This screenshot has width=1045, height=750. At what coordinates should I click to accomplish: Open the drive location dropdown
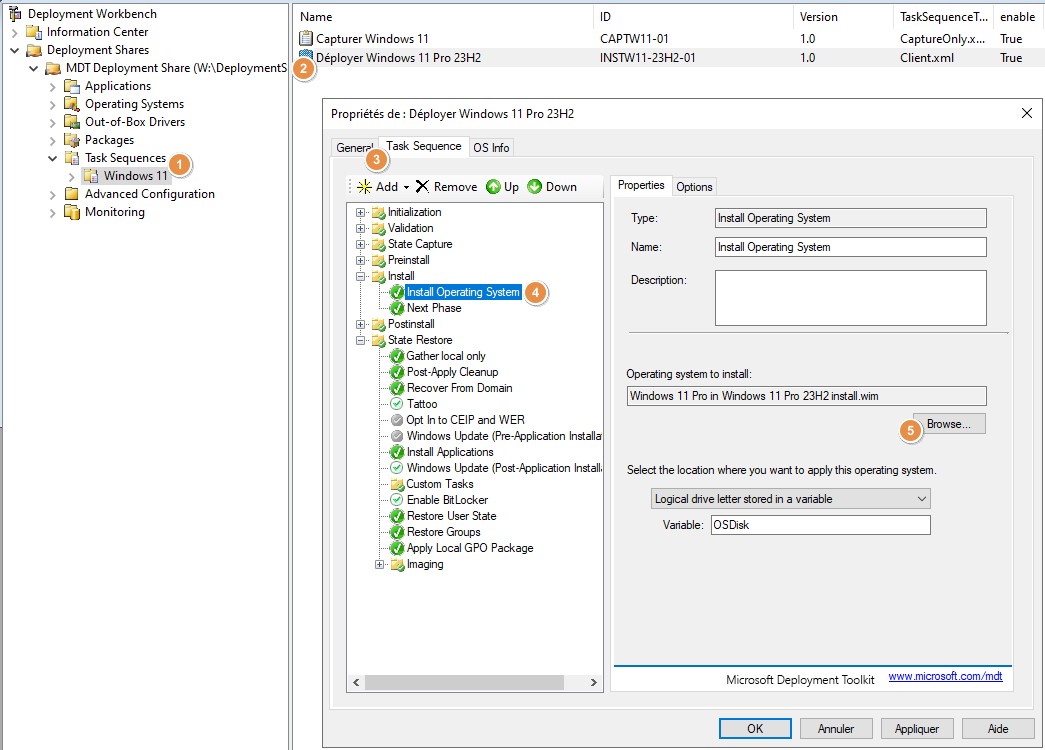click(x=789, y=498)
